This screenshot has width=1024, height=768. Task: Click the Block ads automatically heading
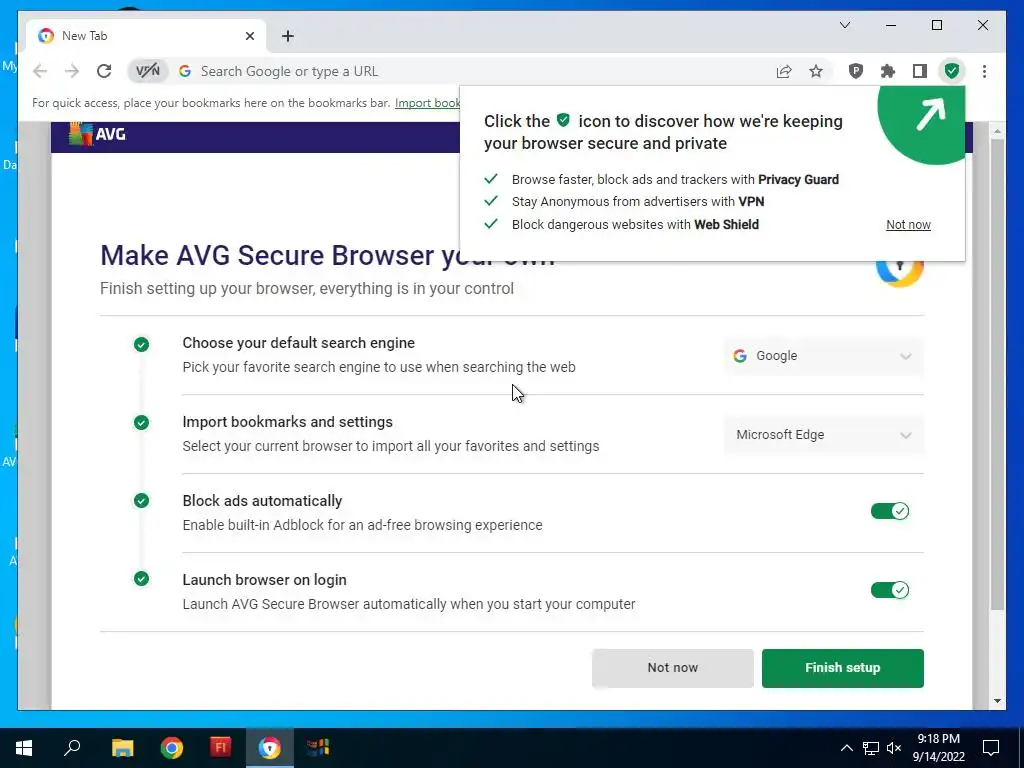pyautogui.click(x=262, y=501)
